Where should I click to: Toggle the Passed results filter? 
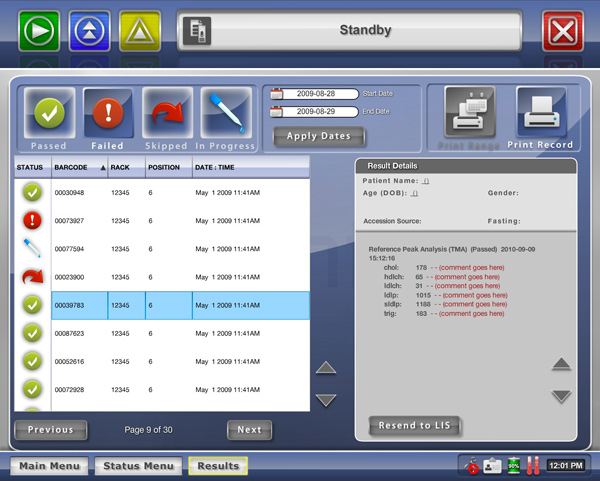49,113
